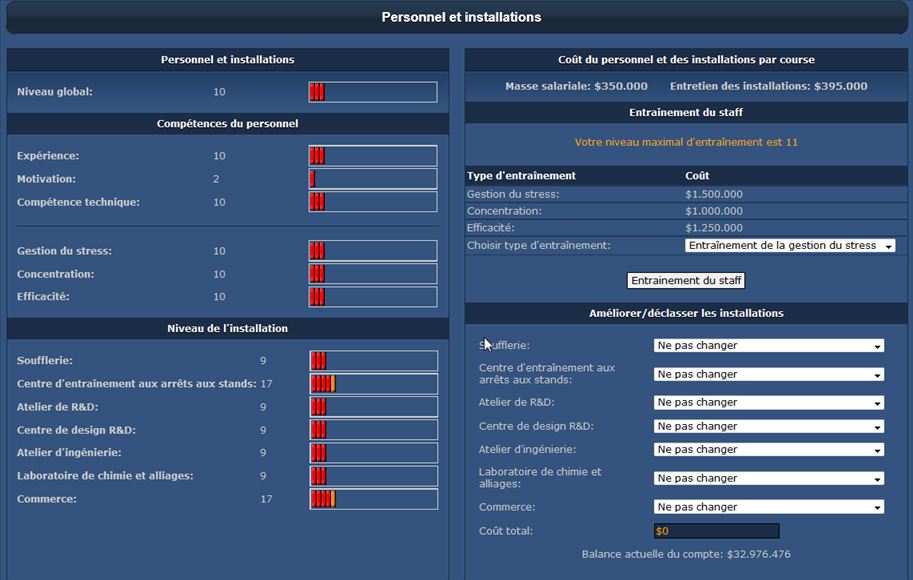The height and width of the screenshot is (580, 913).
Task: Select the Efficacité skill level bar
Action: click(x=373, y=296)
